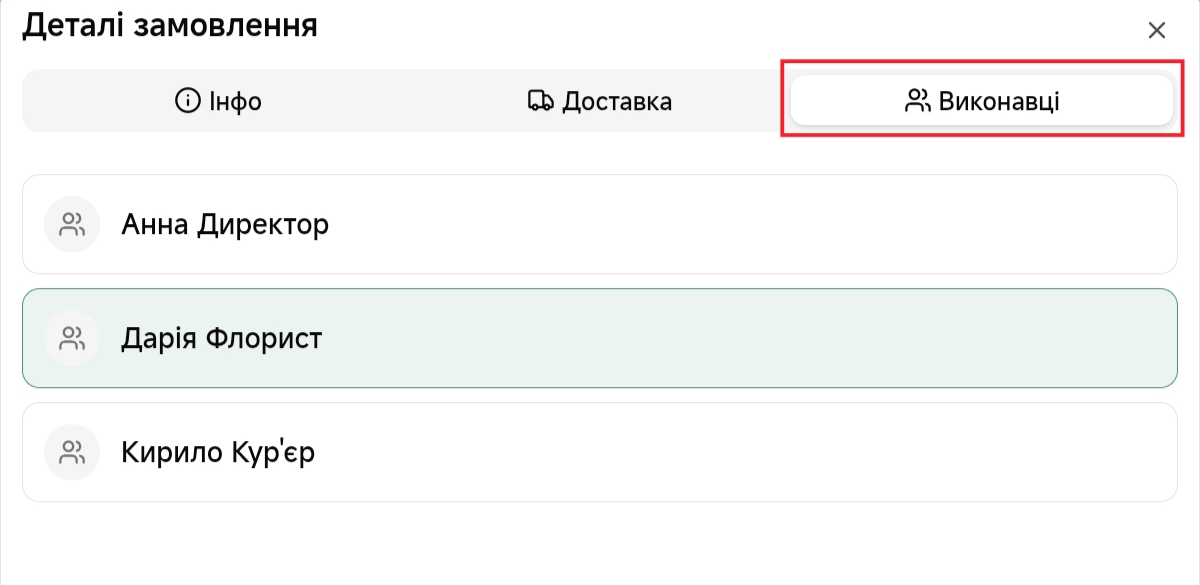Click the delivery truck icon
The width and height of the screenshot is (1200, 585).
(x=540, y=101)
